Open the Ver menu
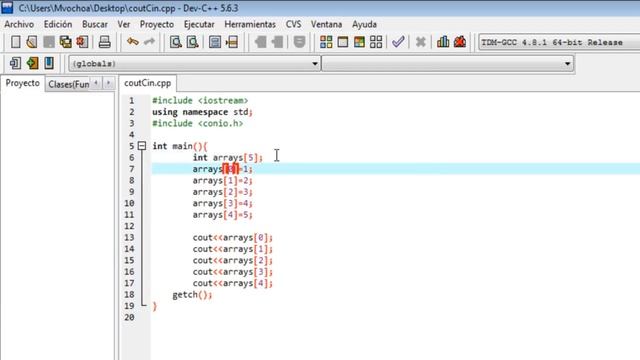This screenshot has height=360, width=640. point(124,24)
